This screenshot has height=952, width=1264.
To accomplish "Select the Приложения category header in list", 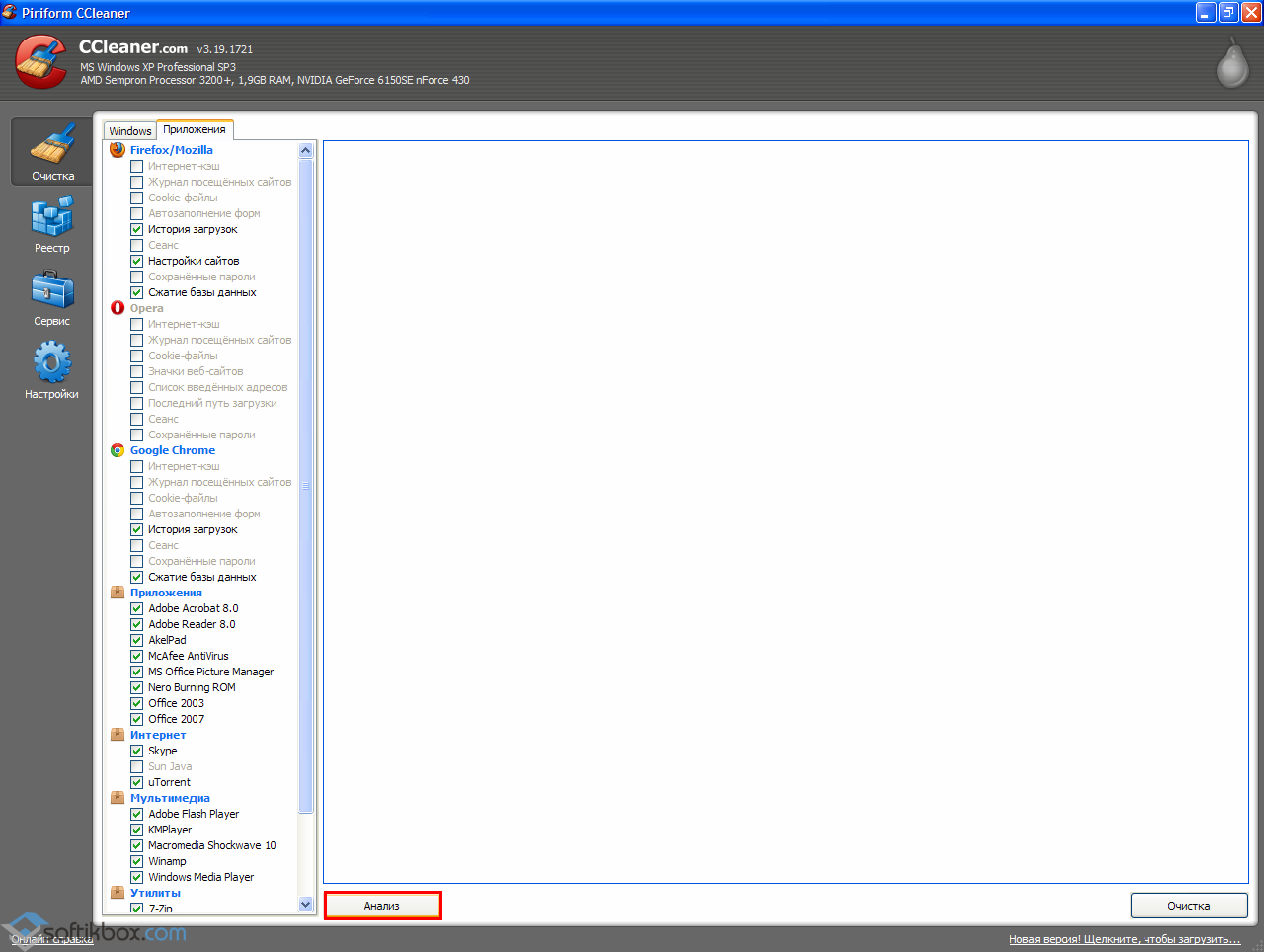I will [166, 593].
